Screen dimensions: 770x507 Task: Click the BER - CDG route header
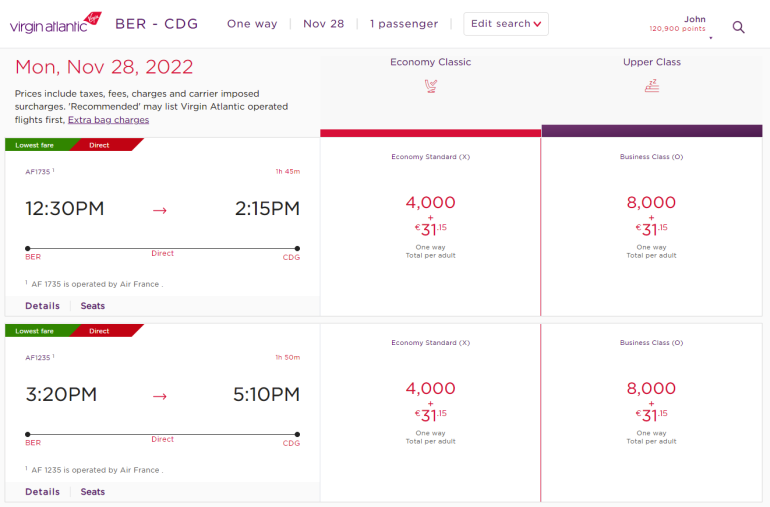155,24
